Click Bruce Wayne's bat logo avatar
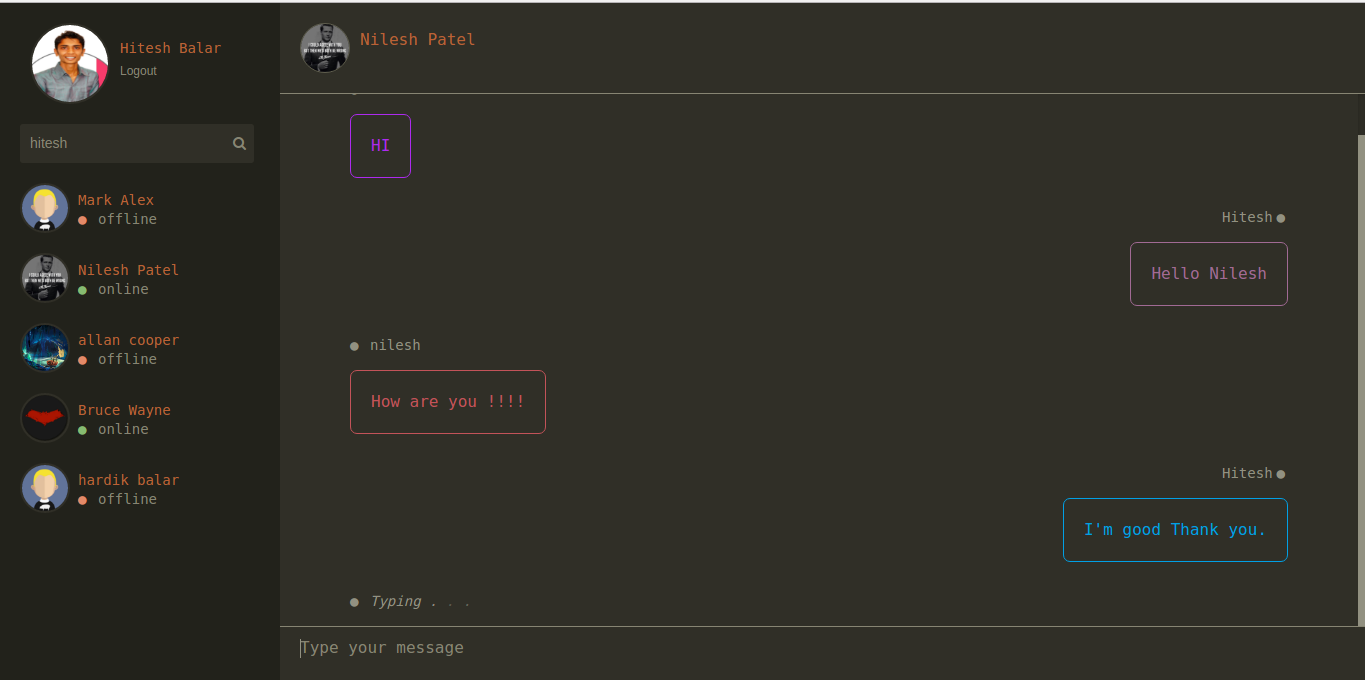Screen dimensions: 1365x680 (45, 418)
